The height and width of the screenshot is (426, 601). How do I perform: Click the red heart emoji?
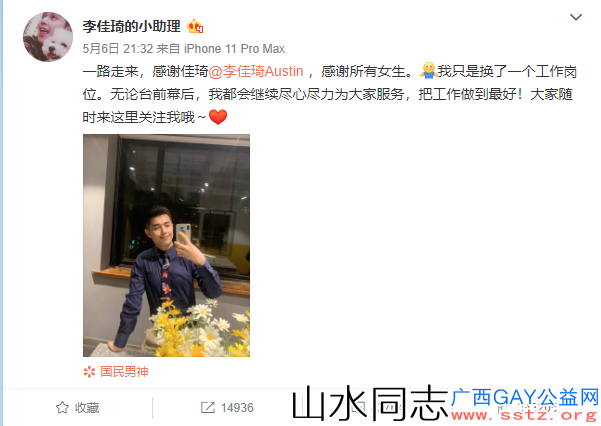[x=218, y=117]
